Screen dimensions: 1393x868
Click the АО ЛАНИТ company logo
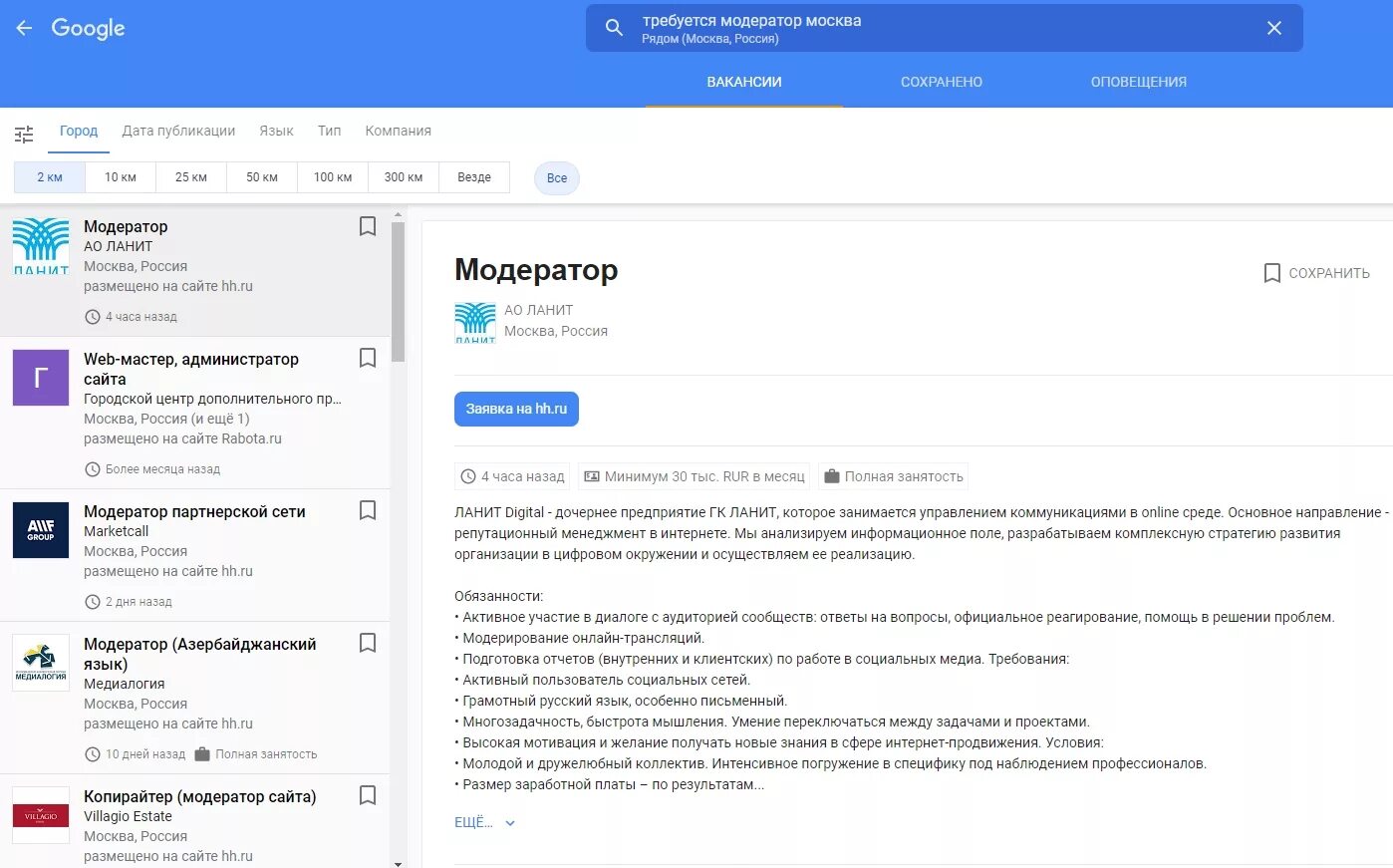coord(475,321)
